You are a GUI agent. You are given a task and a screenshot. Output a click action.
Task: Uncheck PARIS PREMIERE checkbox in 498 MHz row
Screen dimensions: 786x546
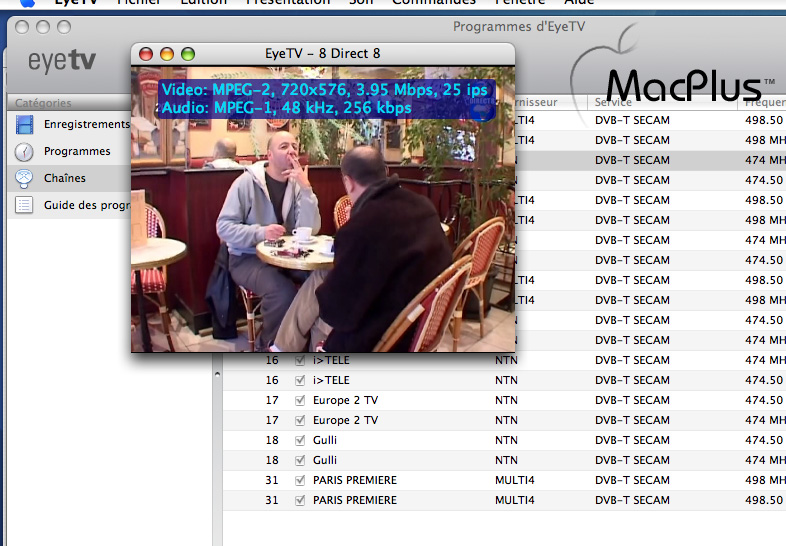tap(300, 480)
